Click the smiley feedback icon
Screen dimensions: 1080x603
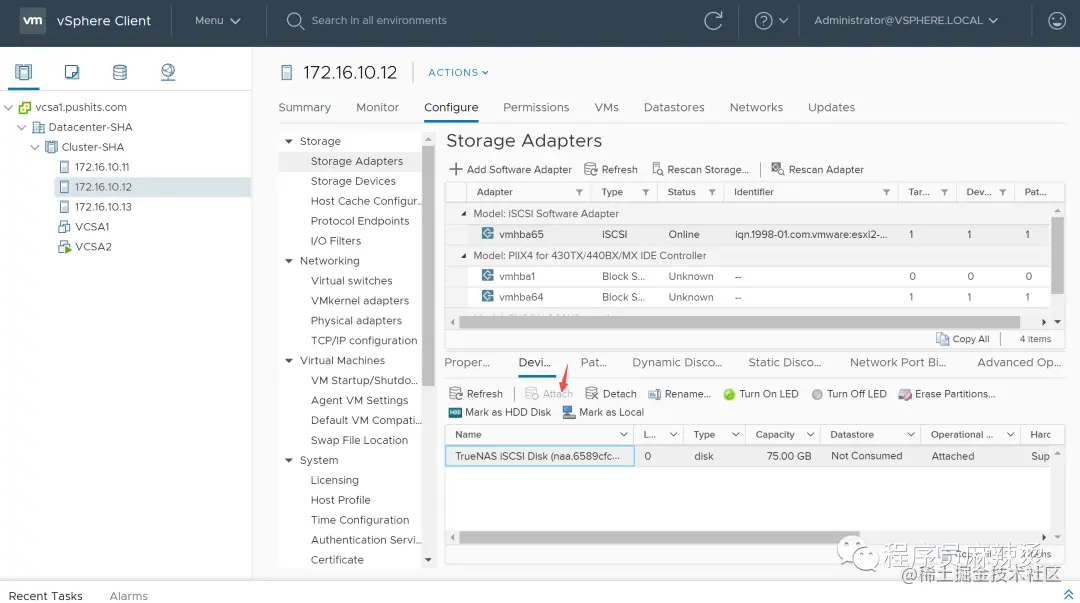click(1057, 21)
